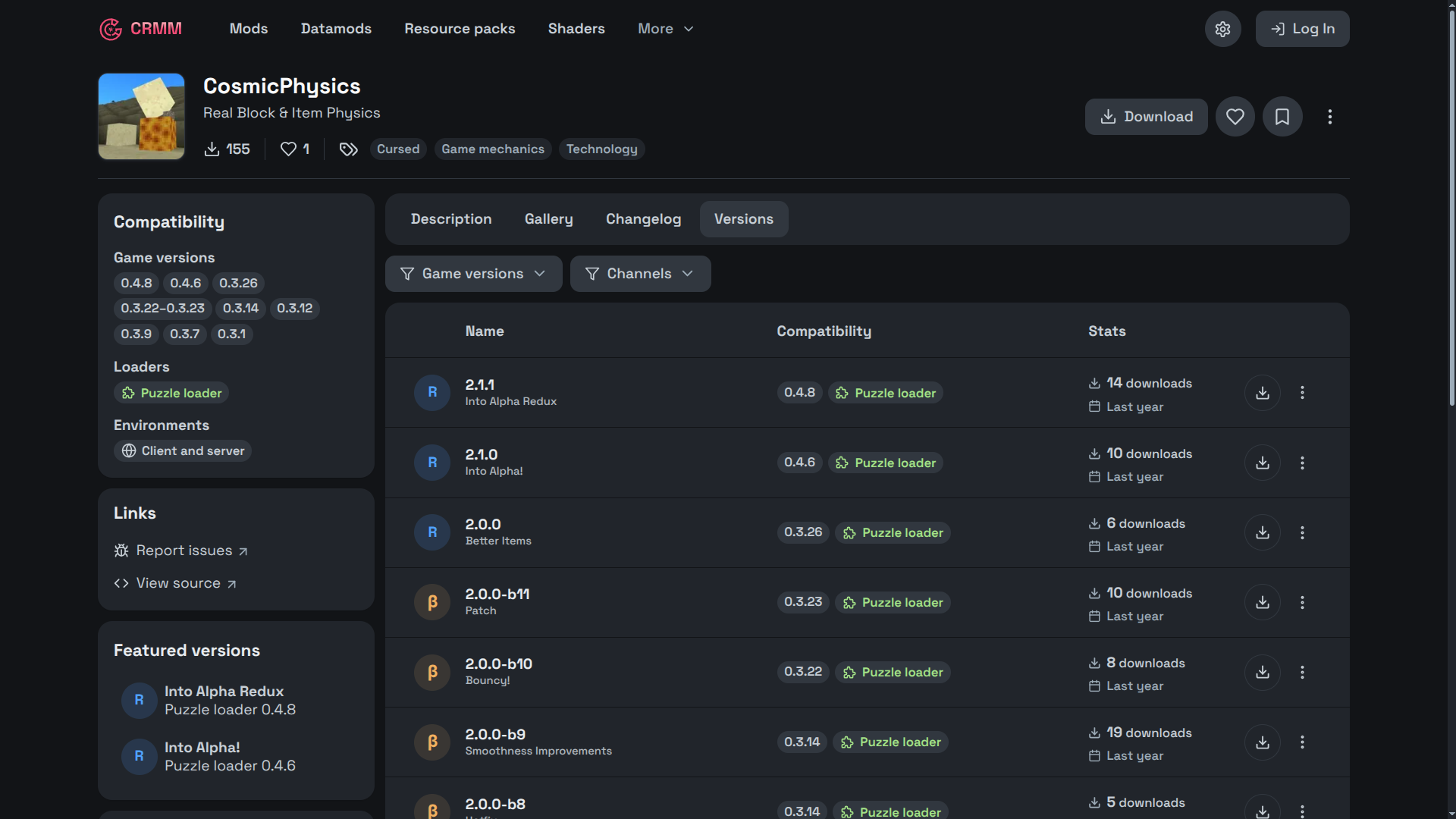Screen dimensions: 1456x819
Task: Open three-dot menu for version 2.0.0-b9
Action: pos(1302,742)
